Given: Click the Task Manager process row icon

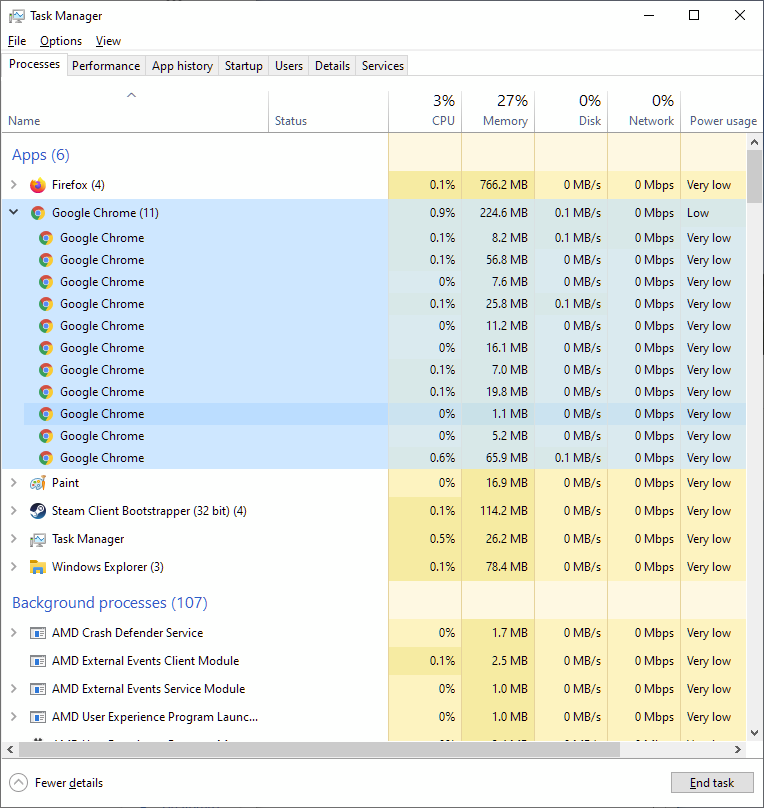Looking at the screenshot, I should pos(38,539).
